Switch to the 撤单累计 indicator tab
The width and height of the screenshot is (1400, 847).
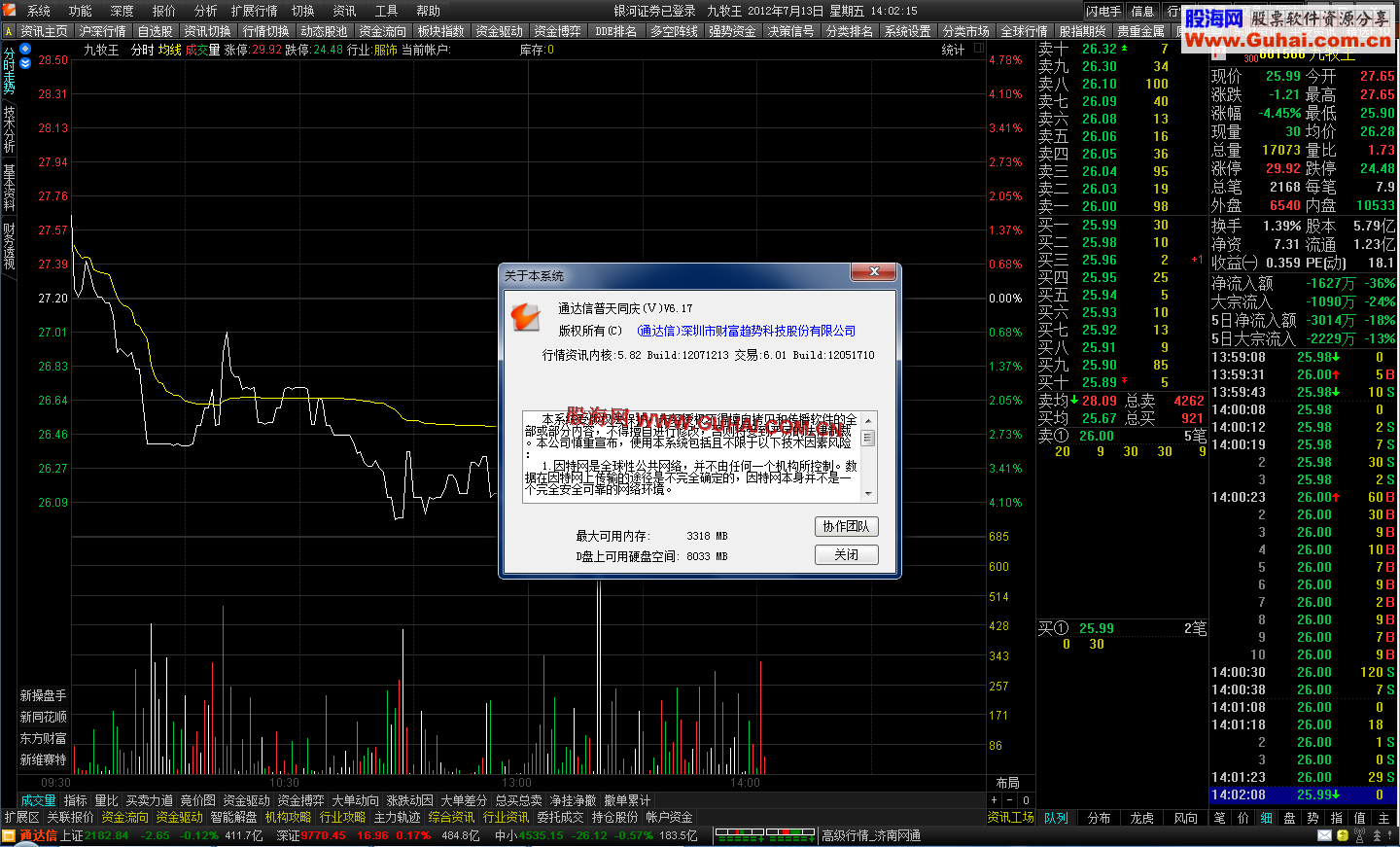point(628,800)
